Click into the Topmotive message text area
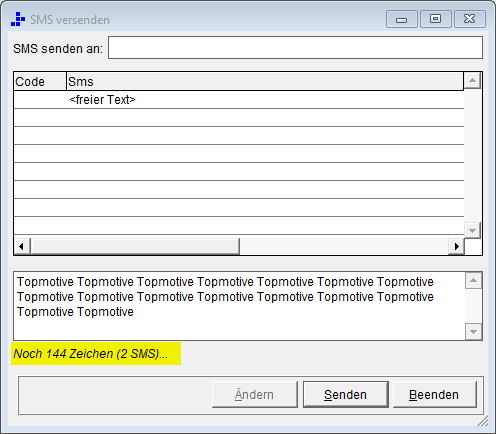This screenshot has width=496, height=434. tap(239, 306)
